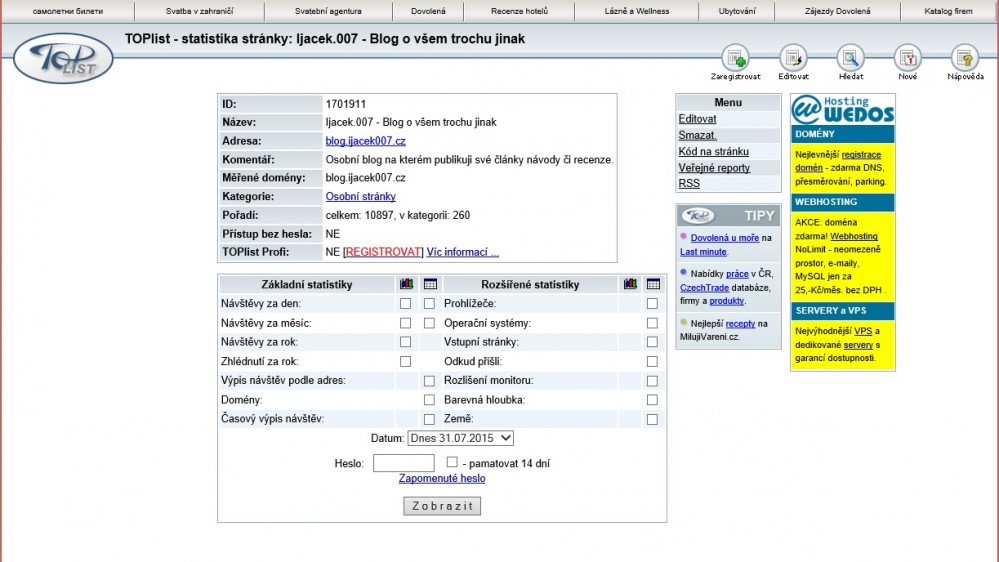Choose Veřejné reporty from the Menu
Screen dimensions: 999x562
[714, 168]
